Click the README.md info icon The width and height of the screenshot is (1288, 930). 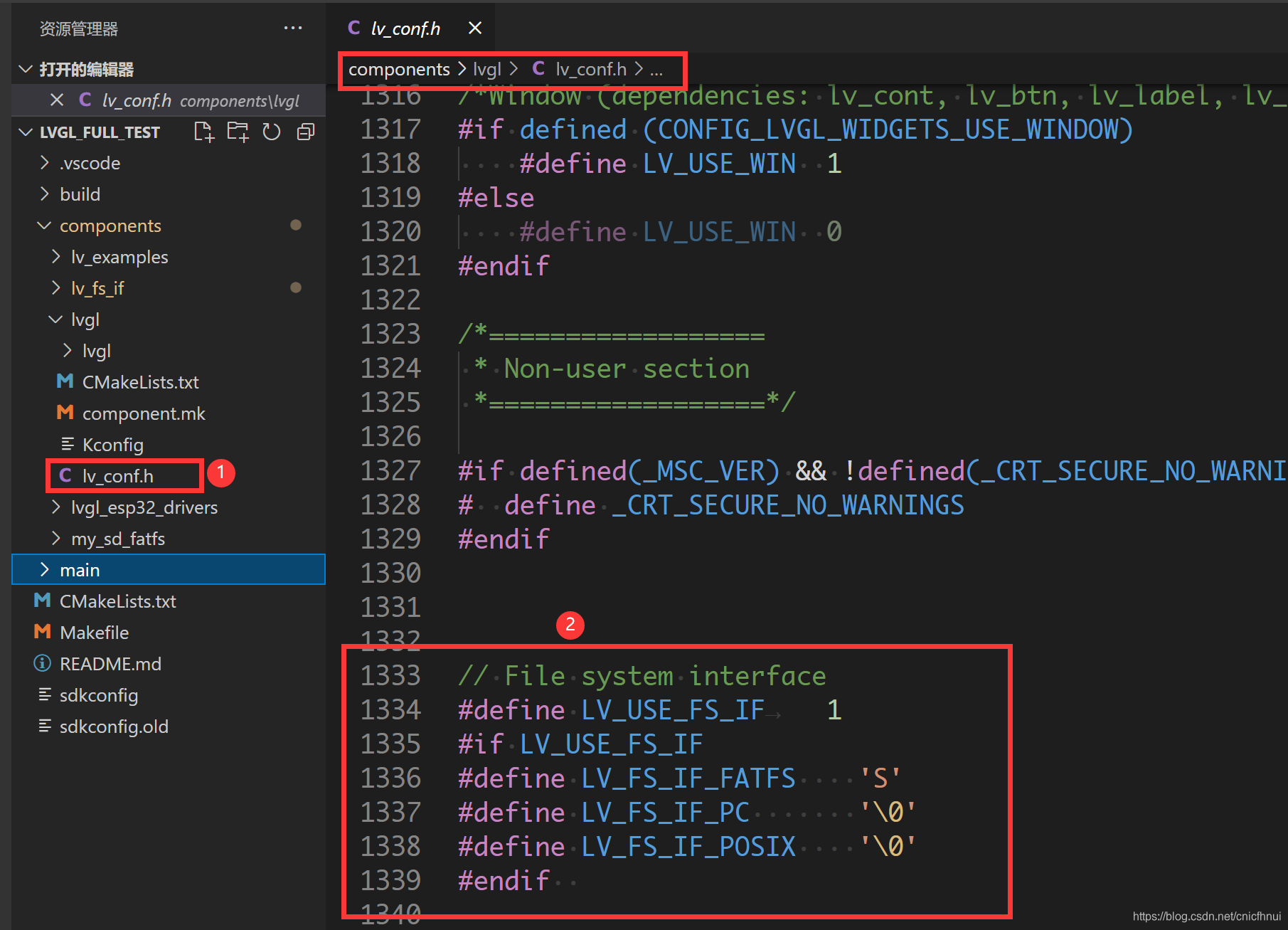(42, 663)
